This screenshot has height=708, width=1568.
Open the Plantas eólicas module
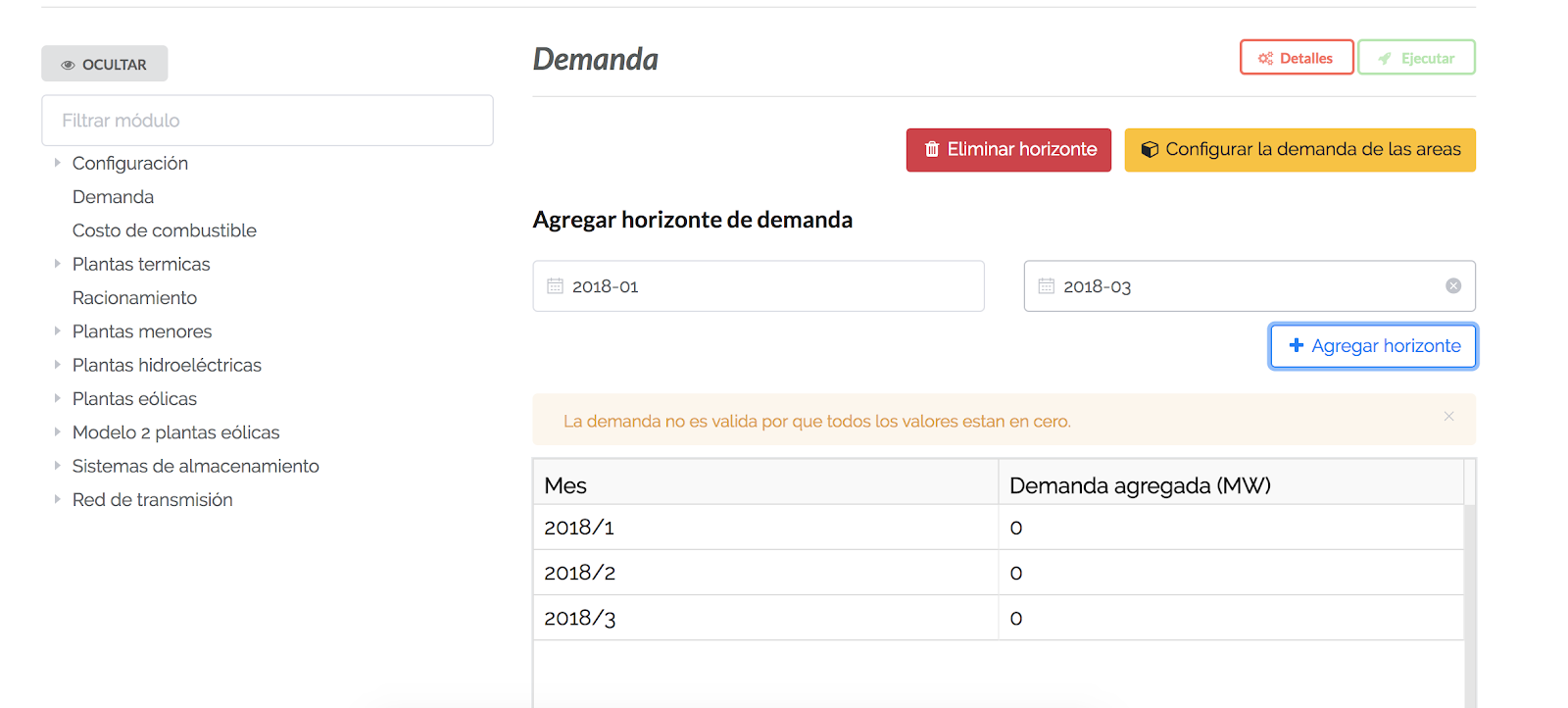pos(134,399)
